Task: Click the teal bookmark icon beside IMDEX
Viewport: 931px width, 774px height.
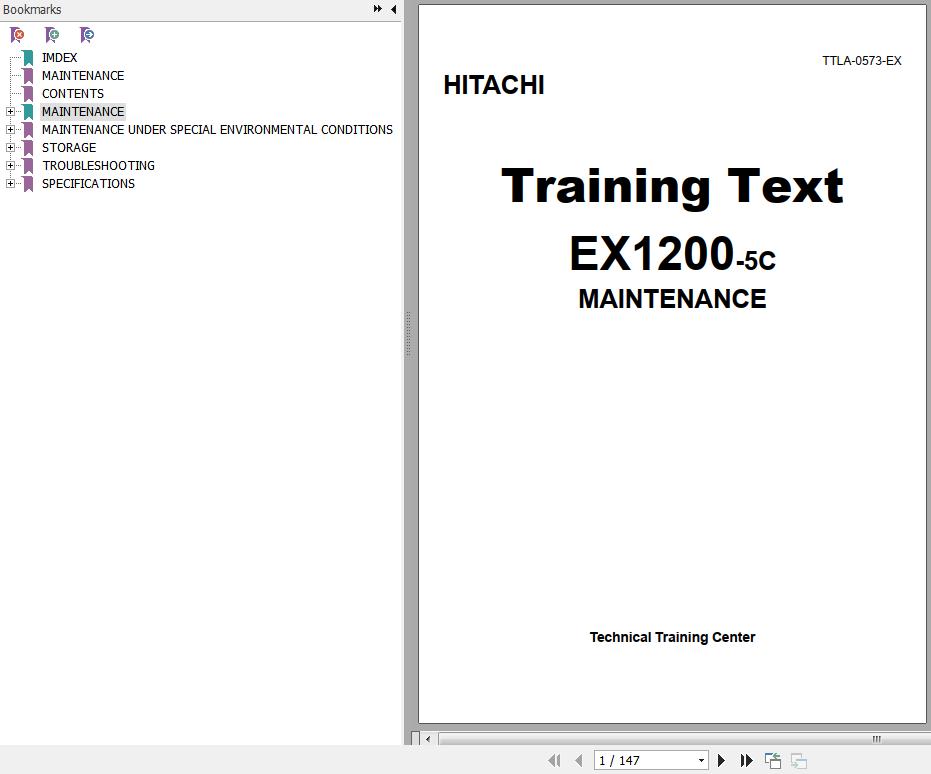Action: (x=28, y=58)
